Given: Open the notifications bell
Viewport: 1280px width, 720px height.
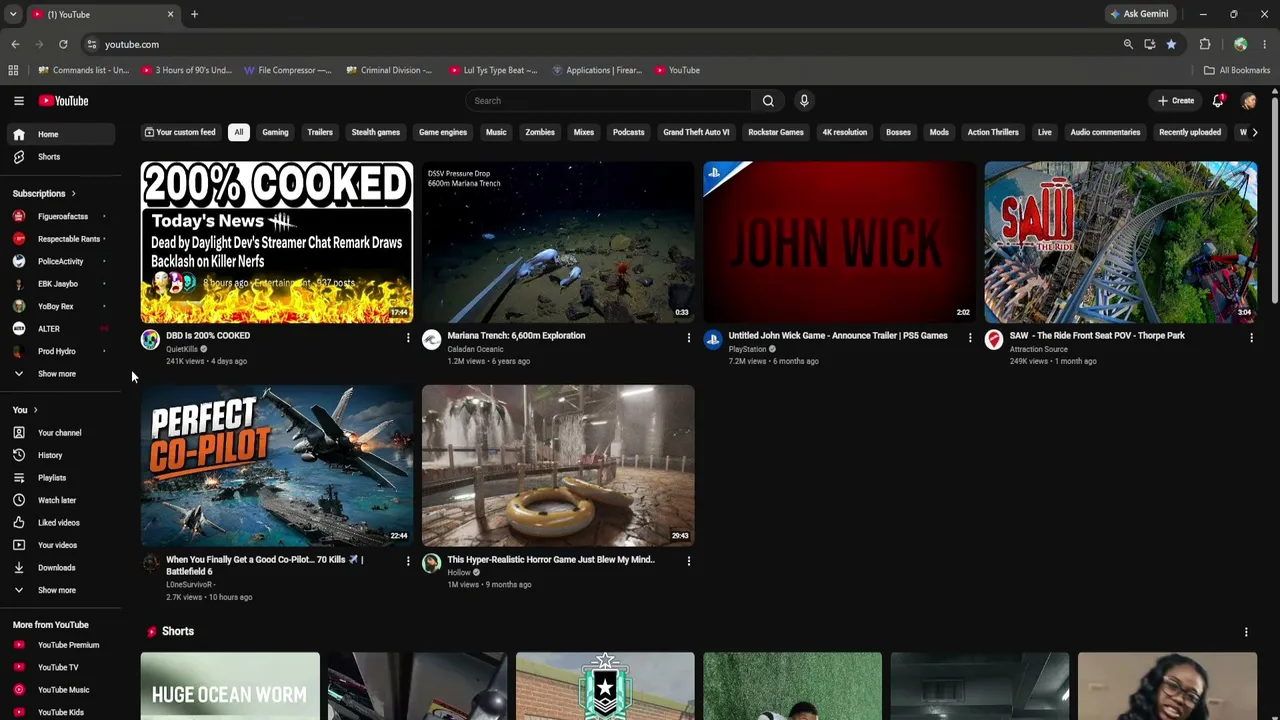Looking at the screenshot, I should tap(1218, 101).
